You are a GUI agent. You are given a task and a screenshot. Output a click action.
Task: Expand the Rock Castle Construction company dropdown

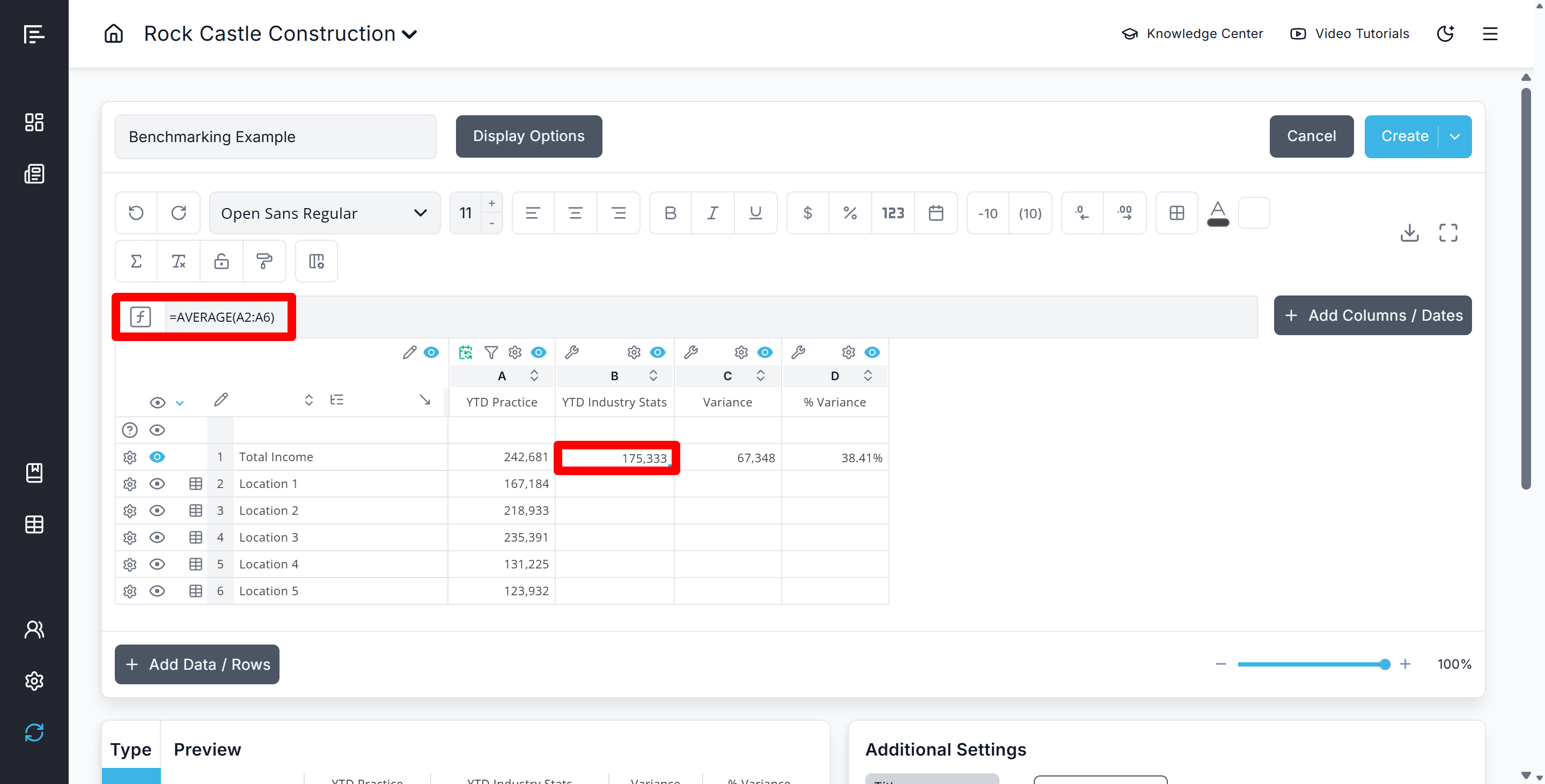(410, 34)
